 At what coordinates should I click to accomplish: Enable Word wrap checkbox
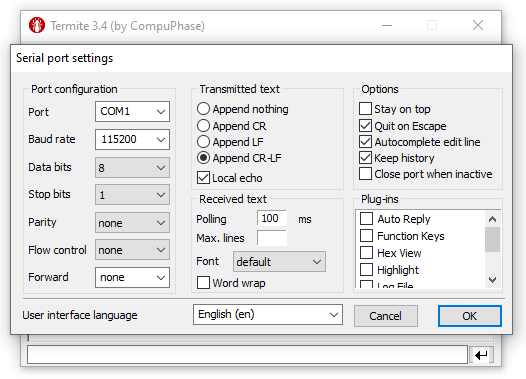203,282
